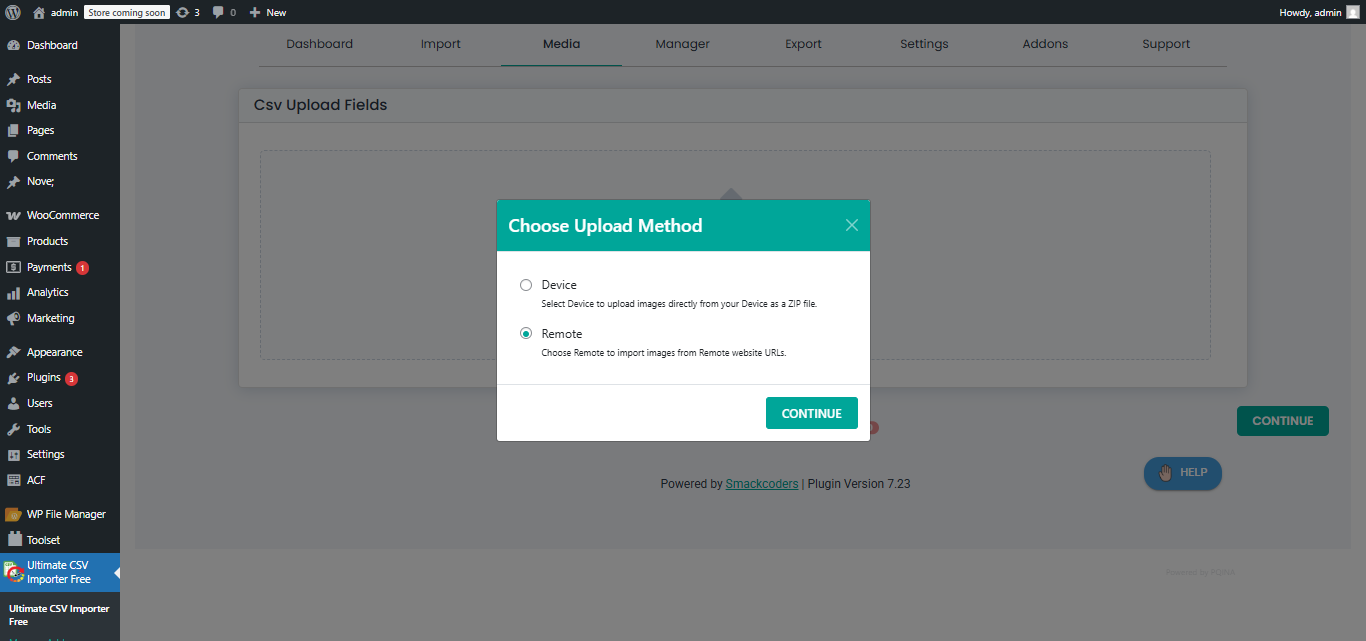
Task: Open WP File Manager folder icon
Action: pos(13,514)
